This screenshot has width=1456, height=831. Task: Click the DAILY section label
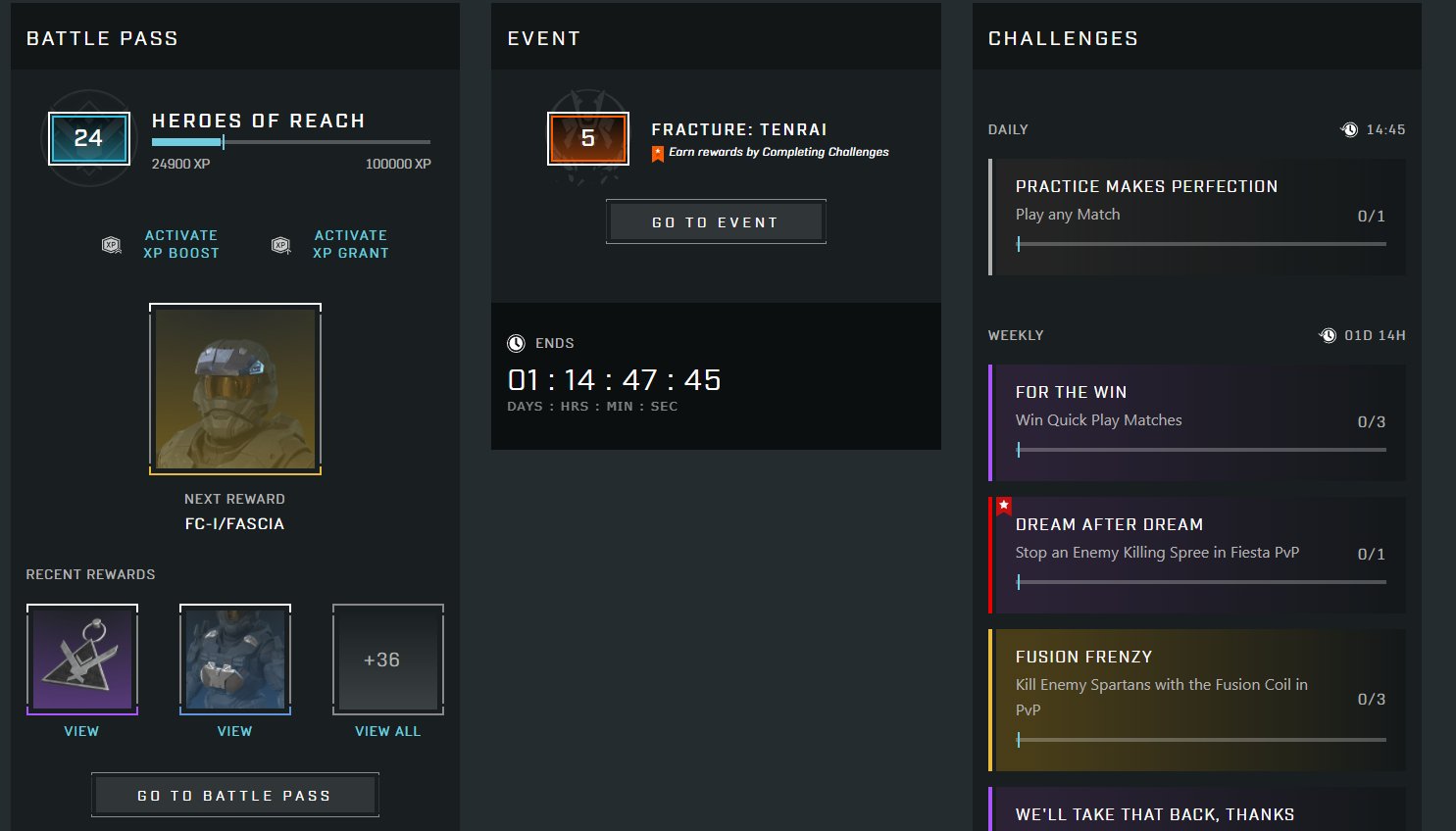1008,129
